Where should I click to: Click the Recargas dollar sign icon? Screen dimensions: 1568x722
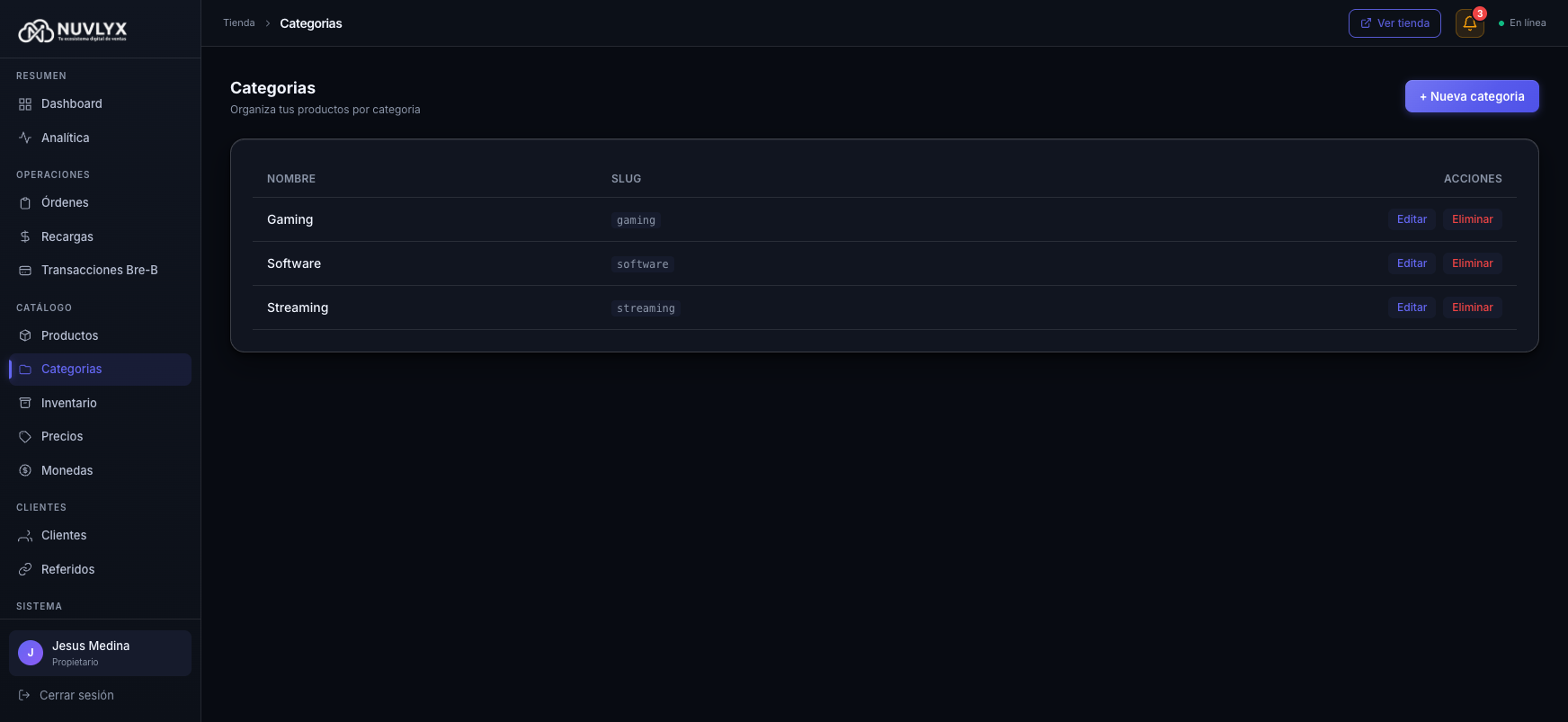tap(25, 236)
